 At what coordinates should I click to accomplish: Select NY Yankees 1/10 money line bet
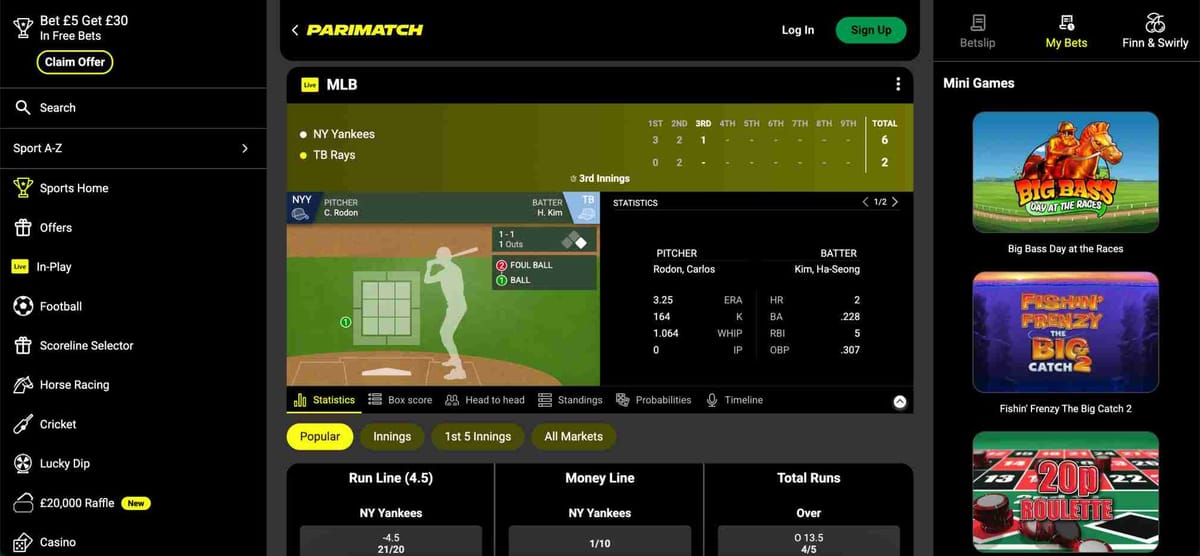tap(600, 541)
